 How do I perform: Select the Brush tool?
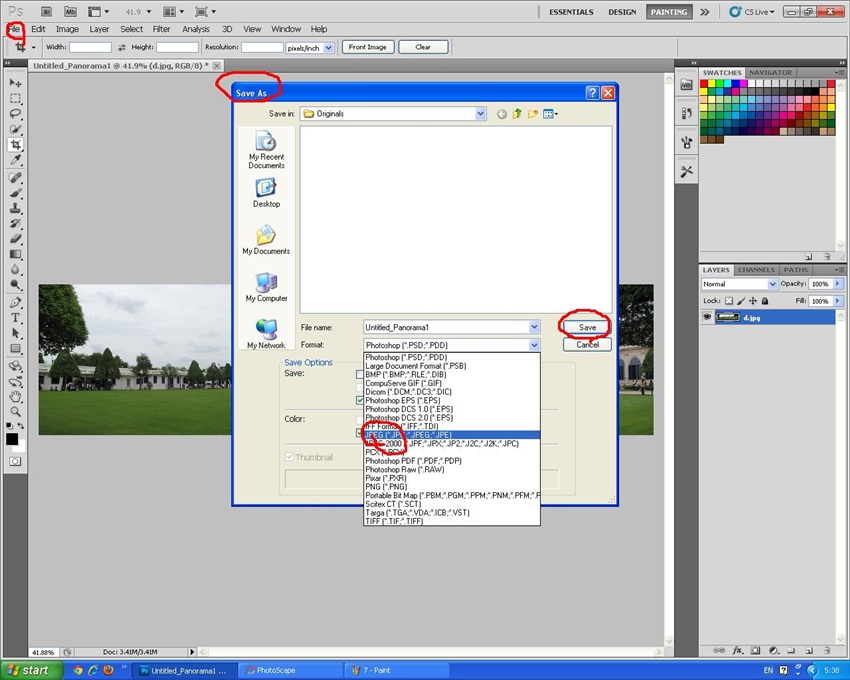point(15,193)
